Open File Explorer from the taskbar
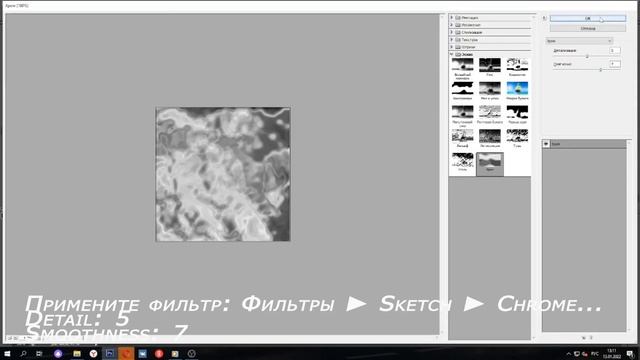 click(77, 353)
